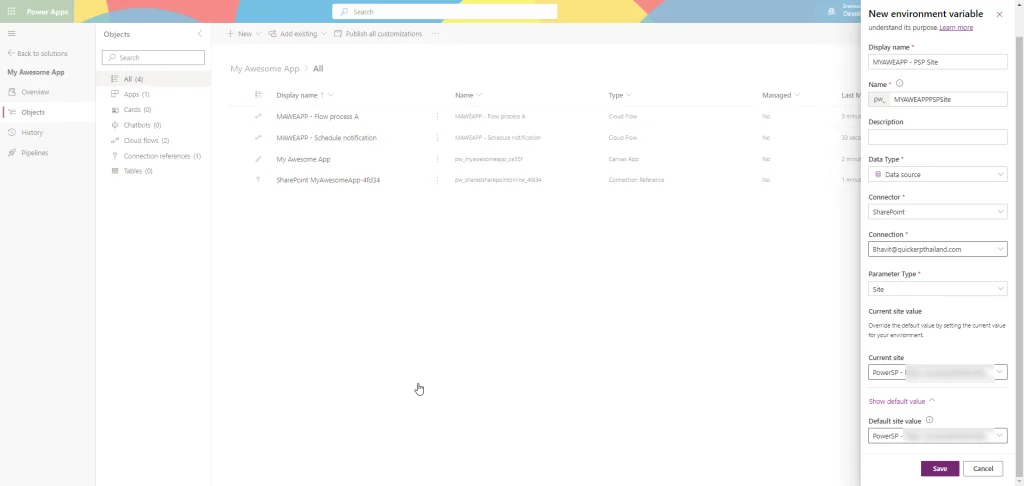This screenshot has height=486, width=1024.
Task: Open the Add existing dropdown
Action: pyautogui.click(x=297, y=34)
